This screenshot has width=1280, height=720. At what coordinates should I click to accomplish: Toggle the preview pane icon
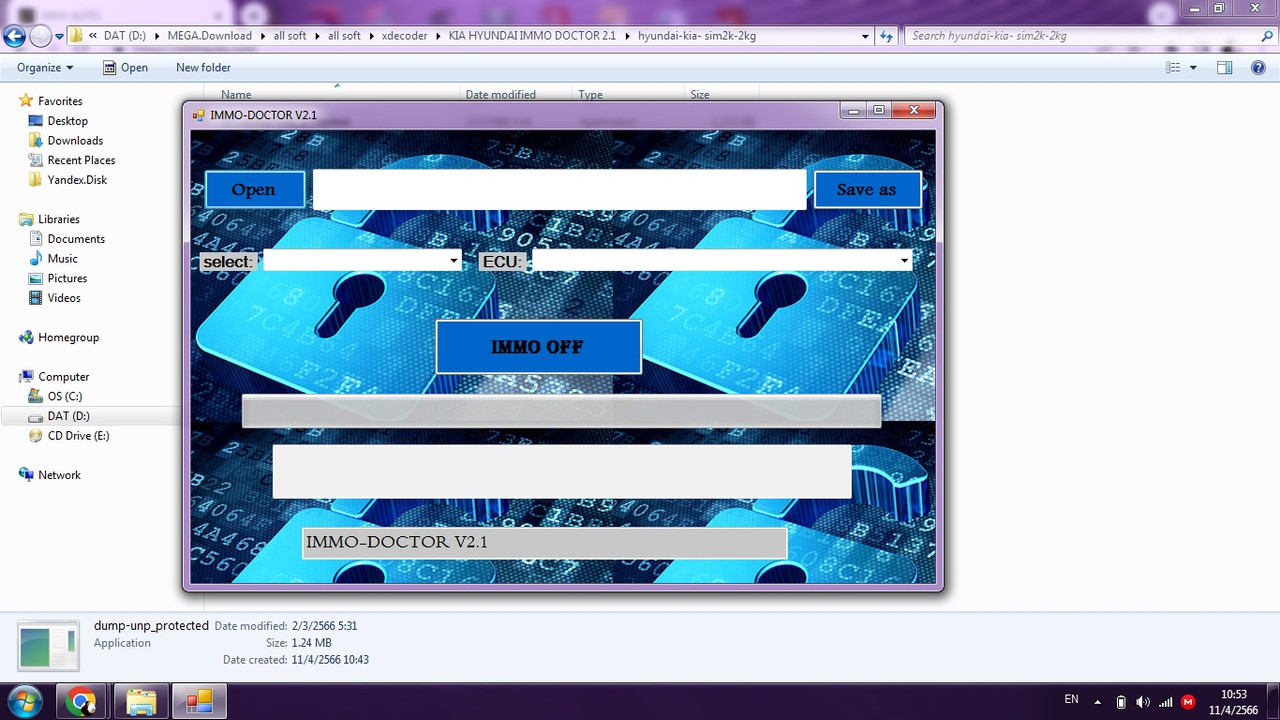(x=1224, y=68)
